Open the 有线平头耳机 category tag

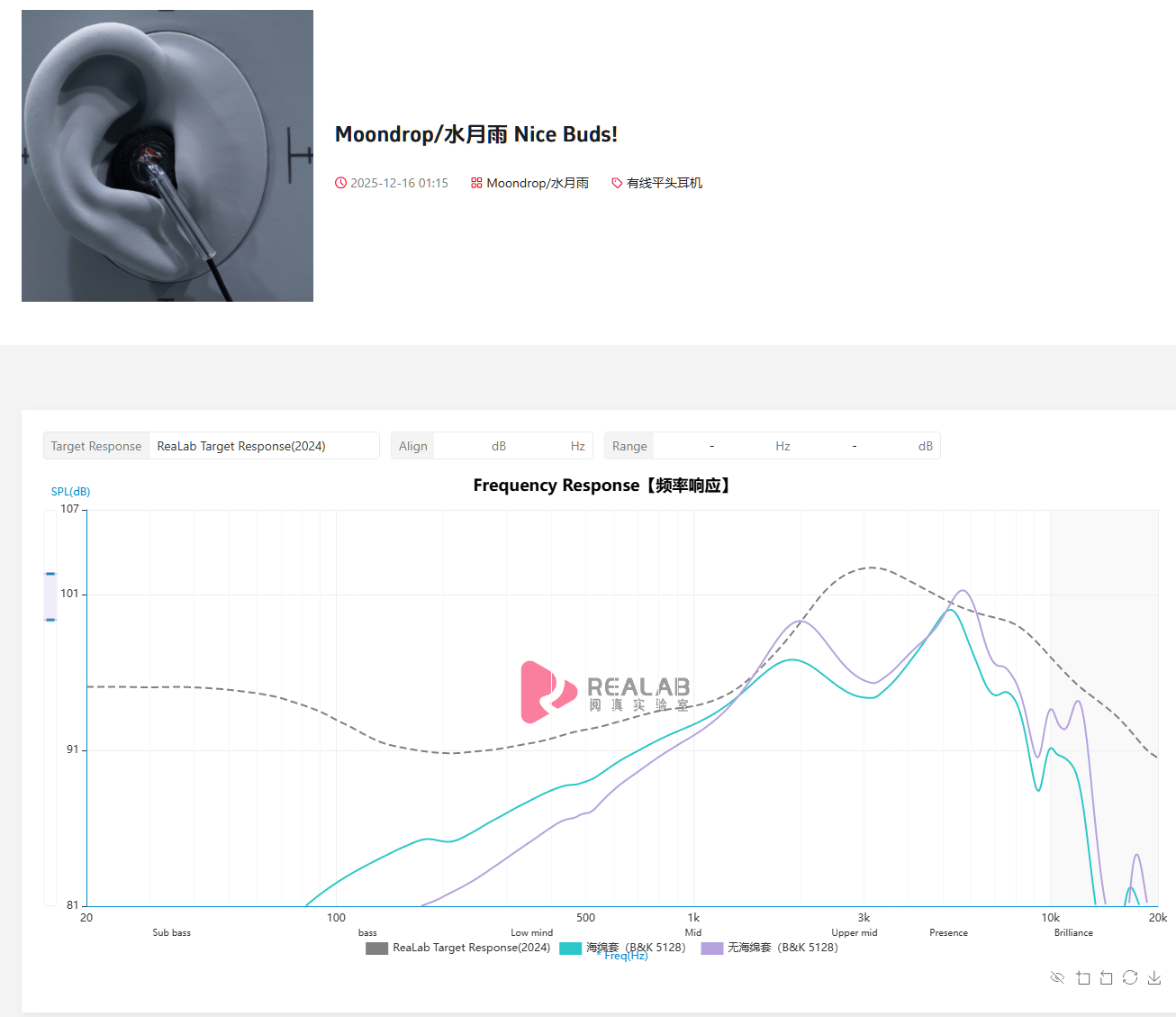(665, 183)
